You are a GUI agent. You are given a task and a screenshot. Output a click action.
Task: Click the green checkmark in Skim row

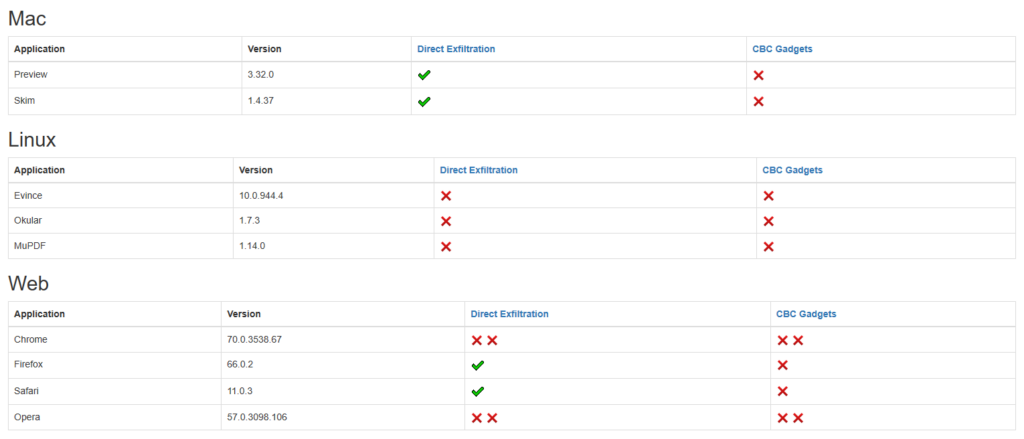424,101
